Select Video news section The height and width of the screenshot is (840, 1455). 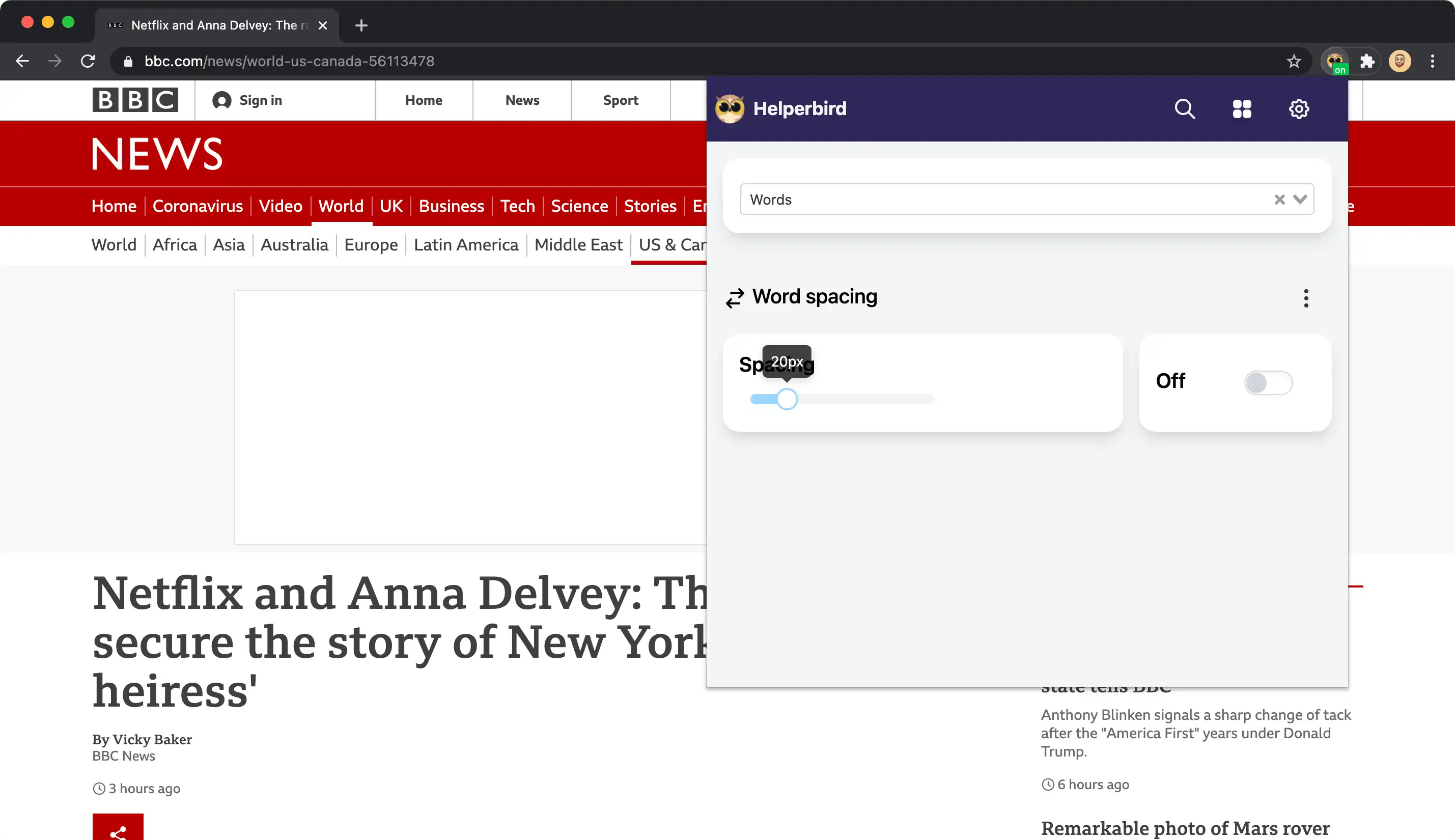[x=281, y=206]
